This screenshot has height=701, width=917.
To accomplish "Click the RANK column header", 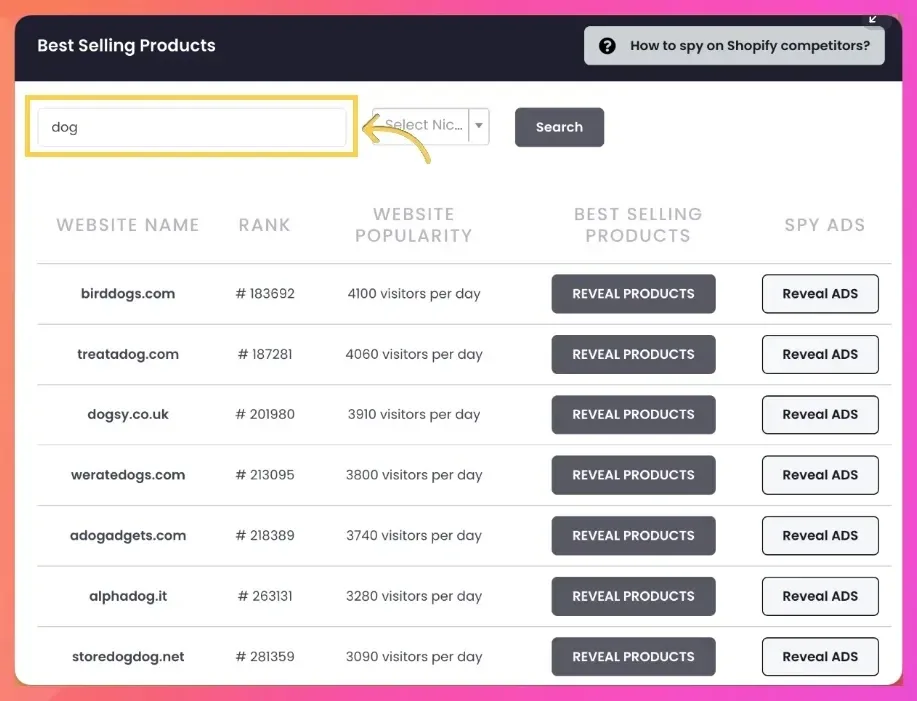I will [x=264, y=225].
